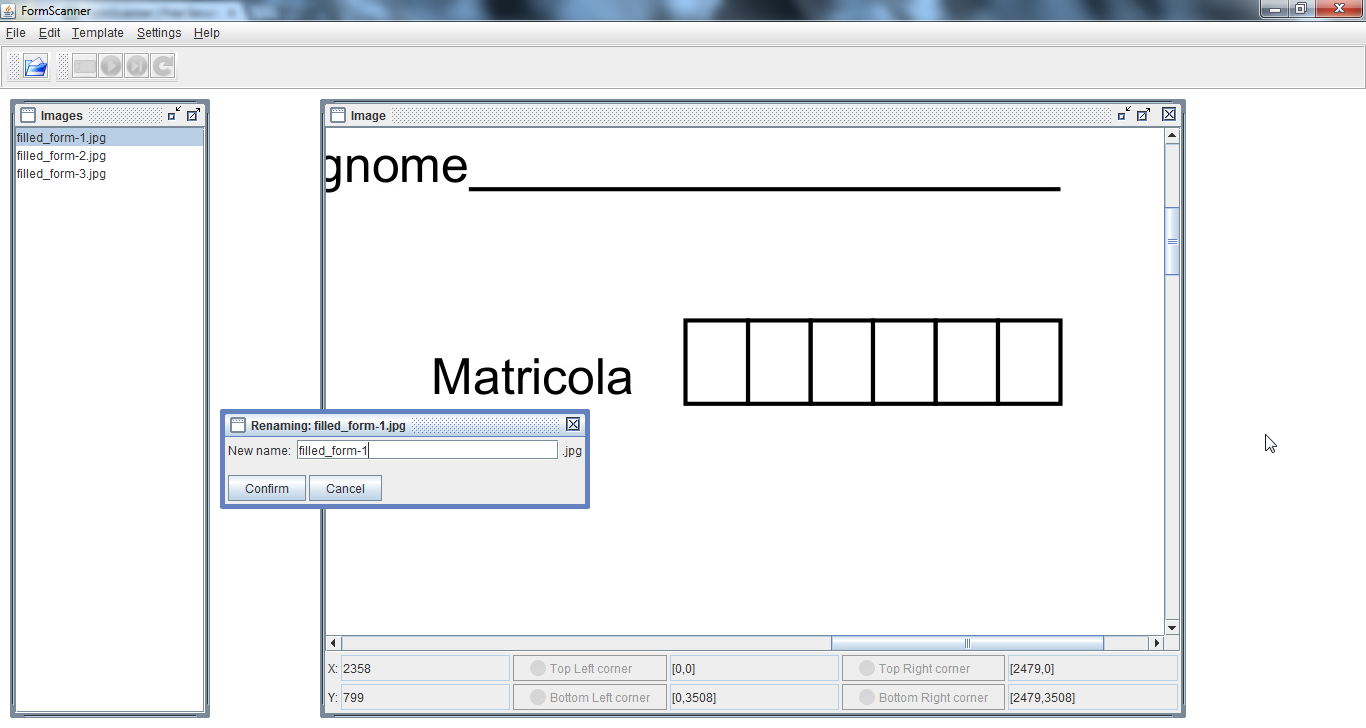
Task: Open the Template menu
Action: [x=98, y=33]
